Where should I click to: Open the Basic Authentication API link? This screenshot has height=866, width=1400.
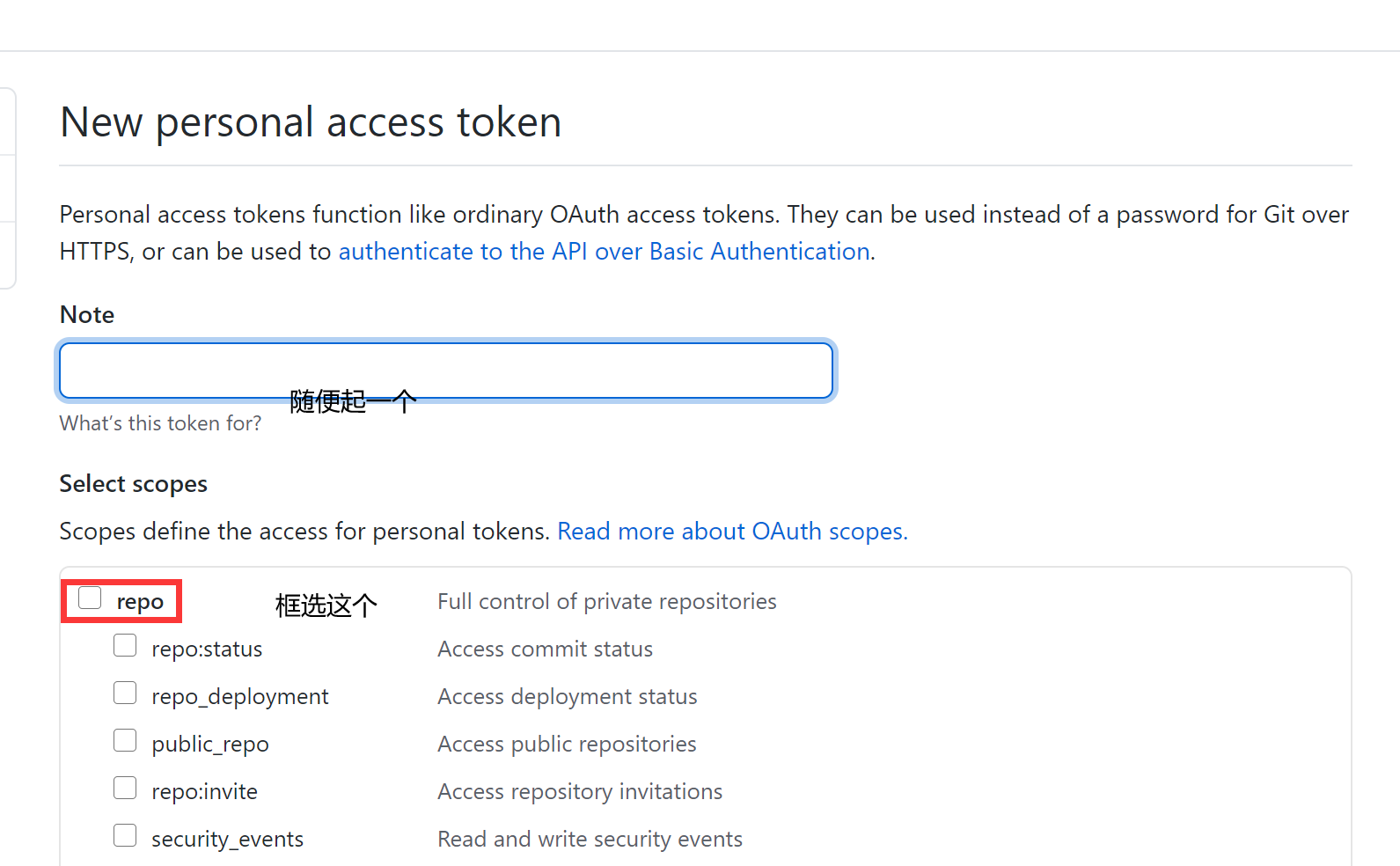(604, 252)
